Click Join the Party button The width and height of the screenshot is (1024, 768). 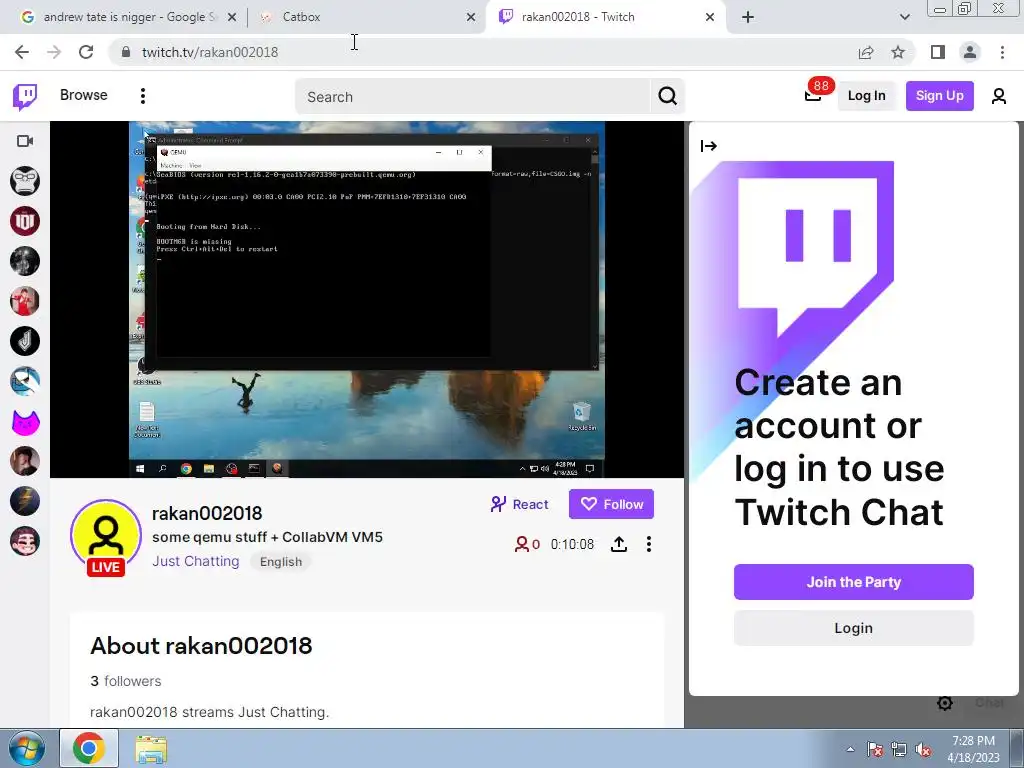(854, 582)
